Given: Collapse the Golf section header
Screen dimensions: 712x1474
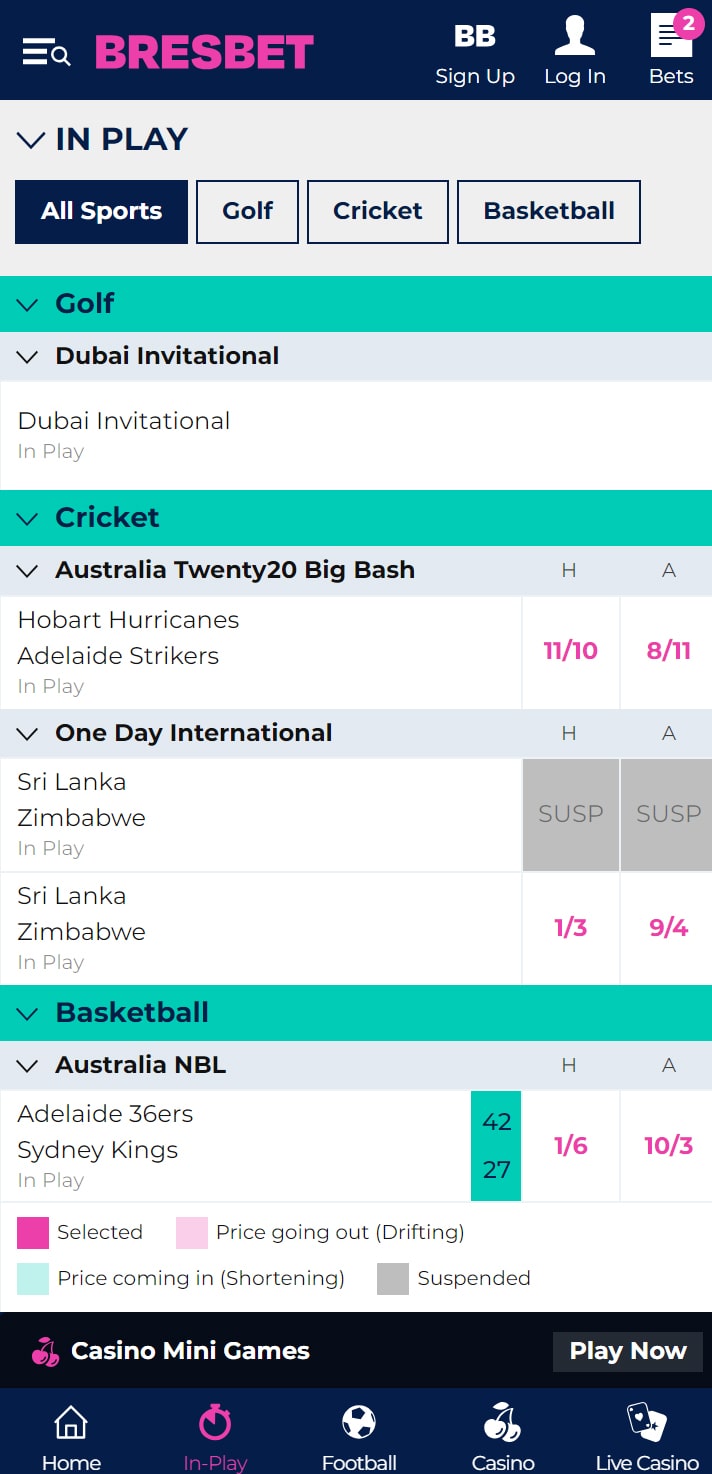Looking at the screenshot, I should point(356,304).
